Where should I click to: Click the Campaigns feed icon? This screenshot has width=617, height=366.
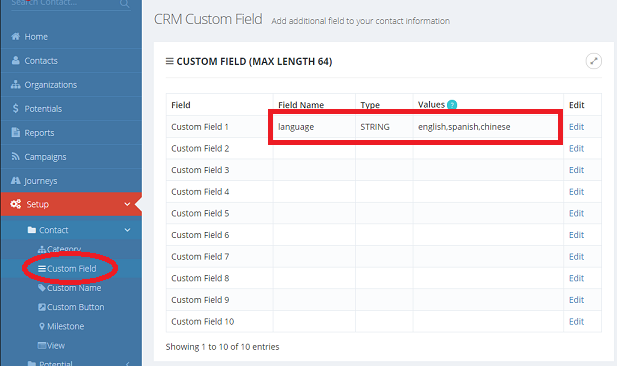tap(16, 157)
